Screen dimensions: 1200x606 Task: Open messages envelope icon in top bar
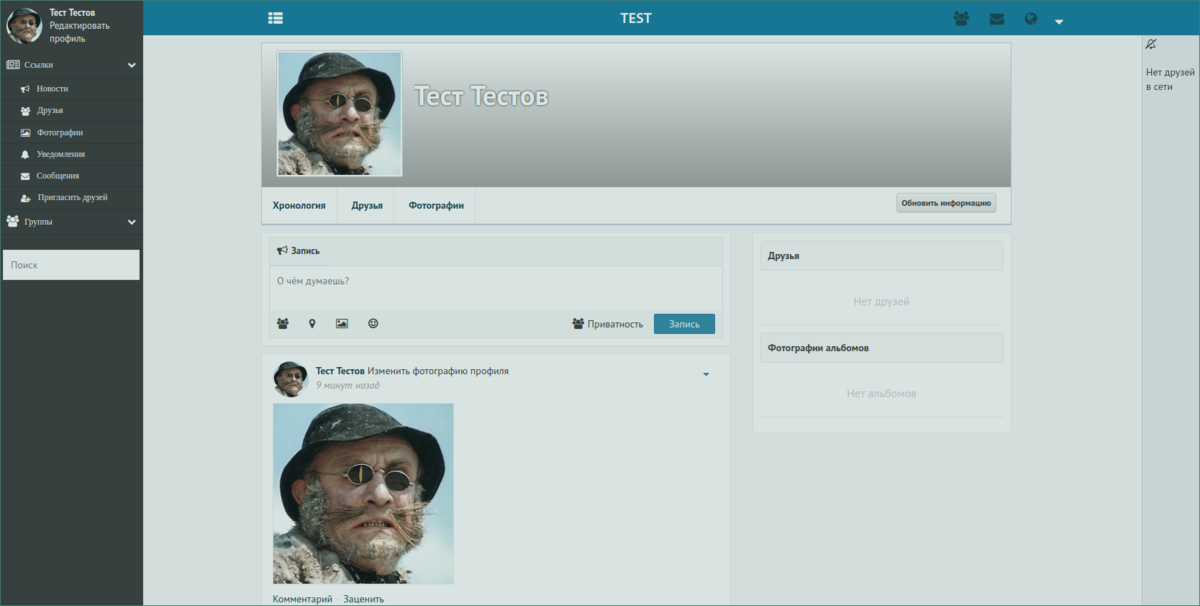pyautogui.click(x=996, y=19)
